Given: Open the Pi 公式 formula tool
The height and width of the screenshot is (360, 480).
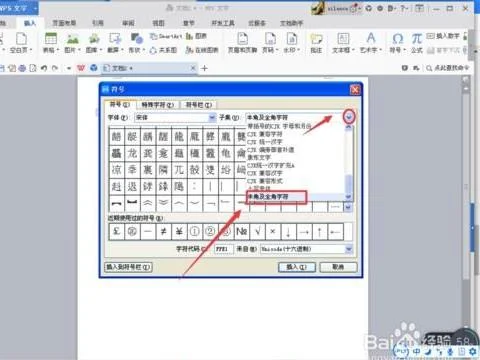Looking at the screenshot, I should [417, 43].
